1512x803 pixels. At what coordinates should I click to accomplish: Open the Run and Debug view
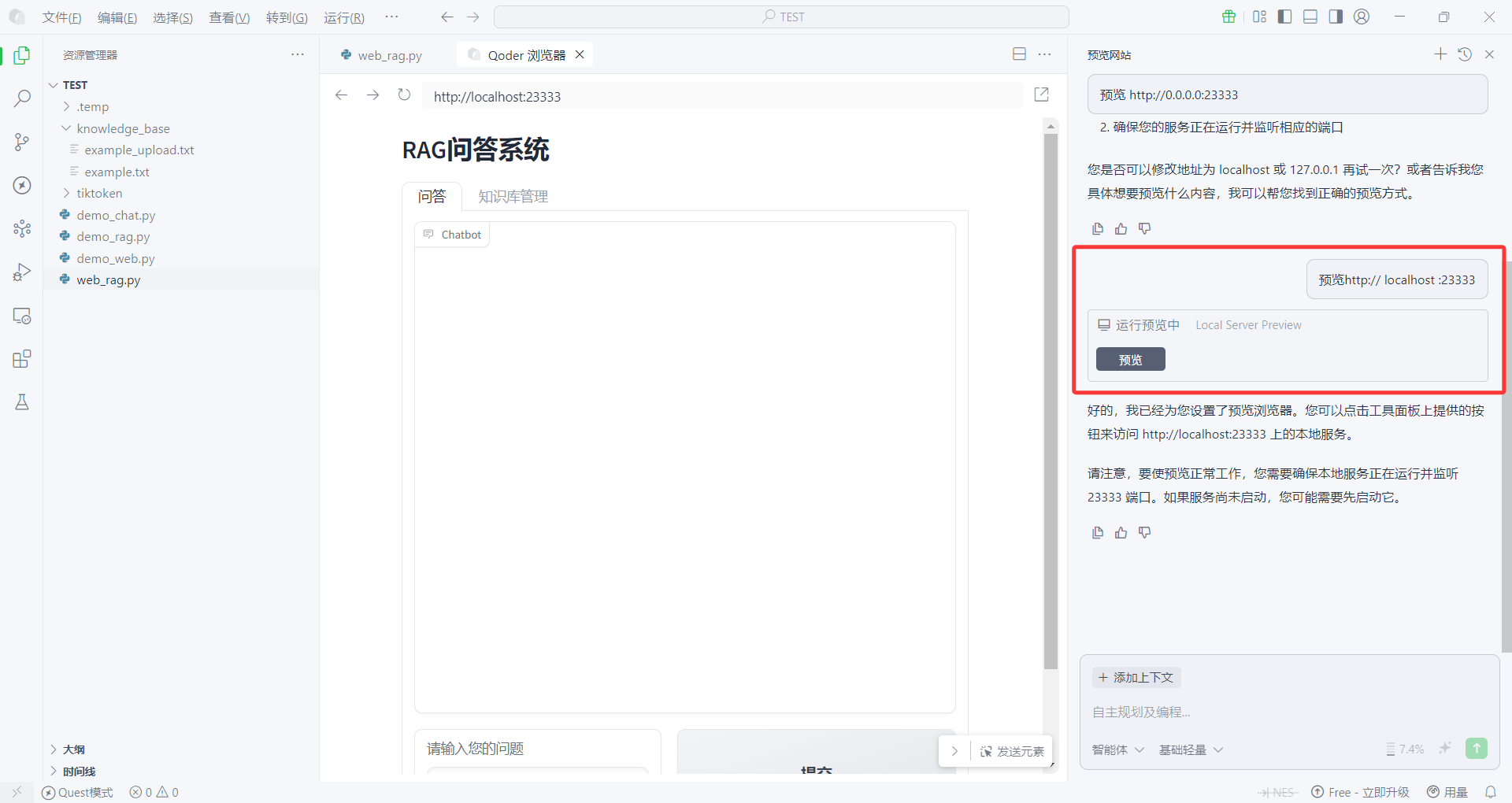pyautogui.click(x=22, y=272)
